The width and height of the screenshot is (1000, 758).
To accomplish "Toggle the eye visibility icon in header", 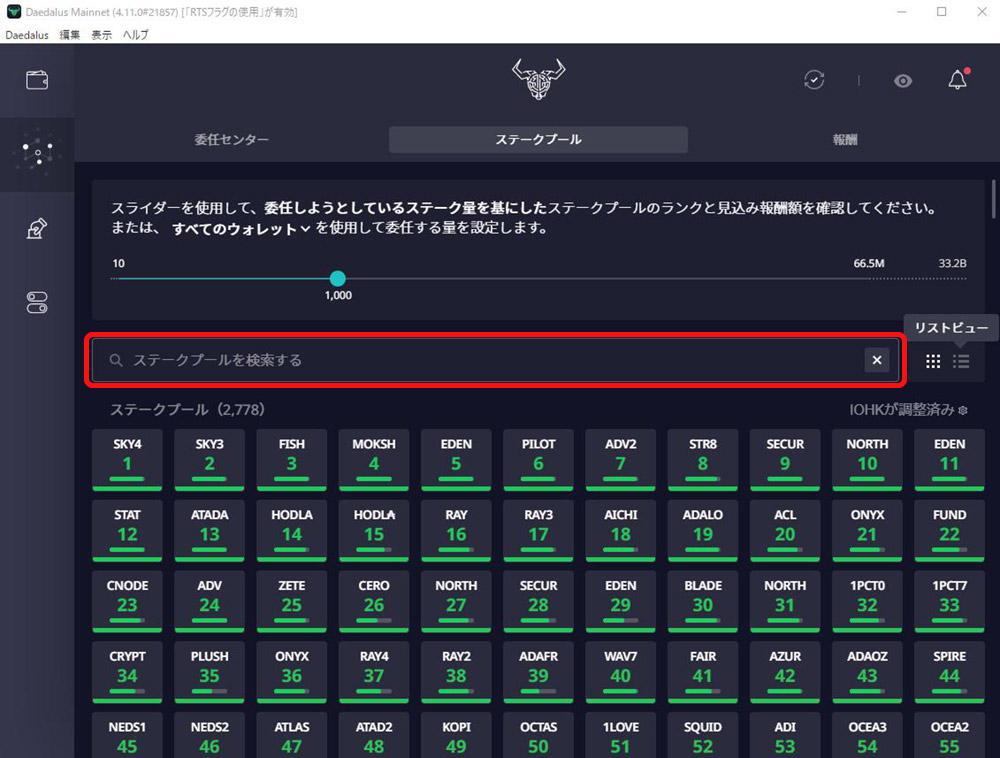I will (x=903, y=81).
